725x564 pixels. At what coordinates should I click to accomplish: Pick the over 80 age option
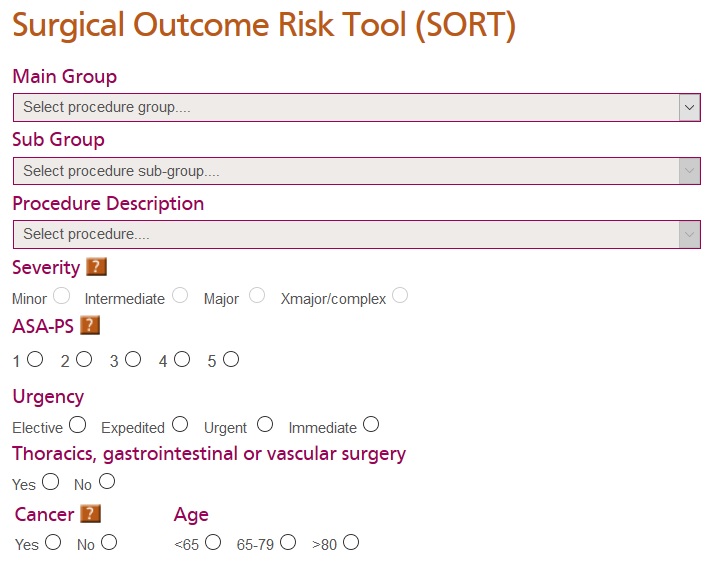point(351,542)
